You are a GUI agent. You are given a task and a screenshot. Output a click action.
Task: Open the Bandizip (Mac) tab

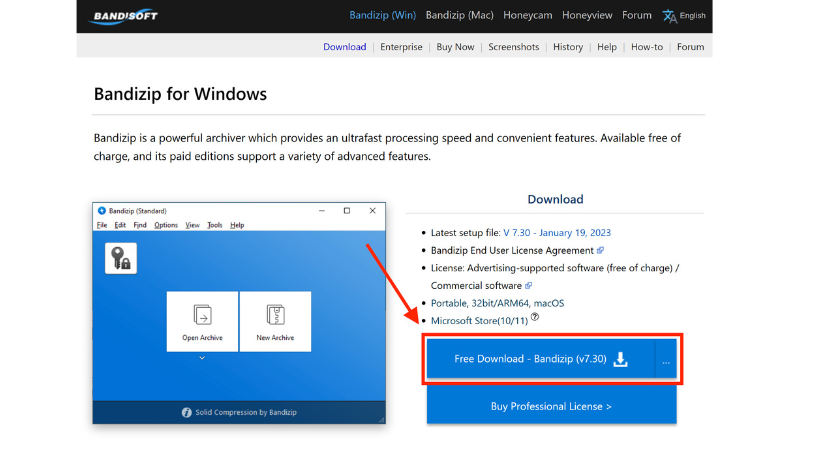pyautogui.click(x=460, y=15)
